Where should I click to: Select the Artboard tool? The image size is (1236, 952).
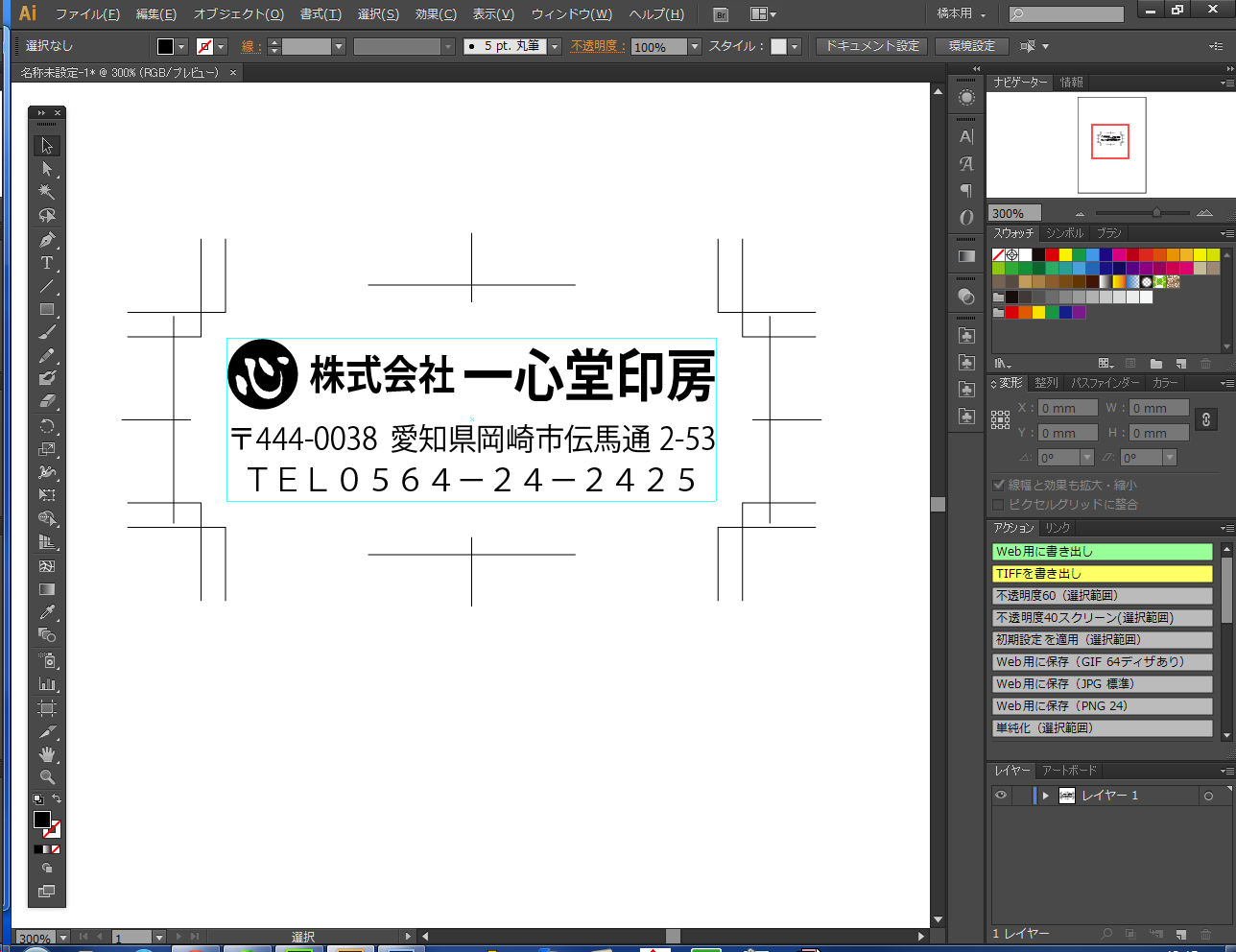[x=46, y=708]
